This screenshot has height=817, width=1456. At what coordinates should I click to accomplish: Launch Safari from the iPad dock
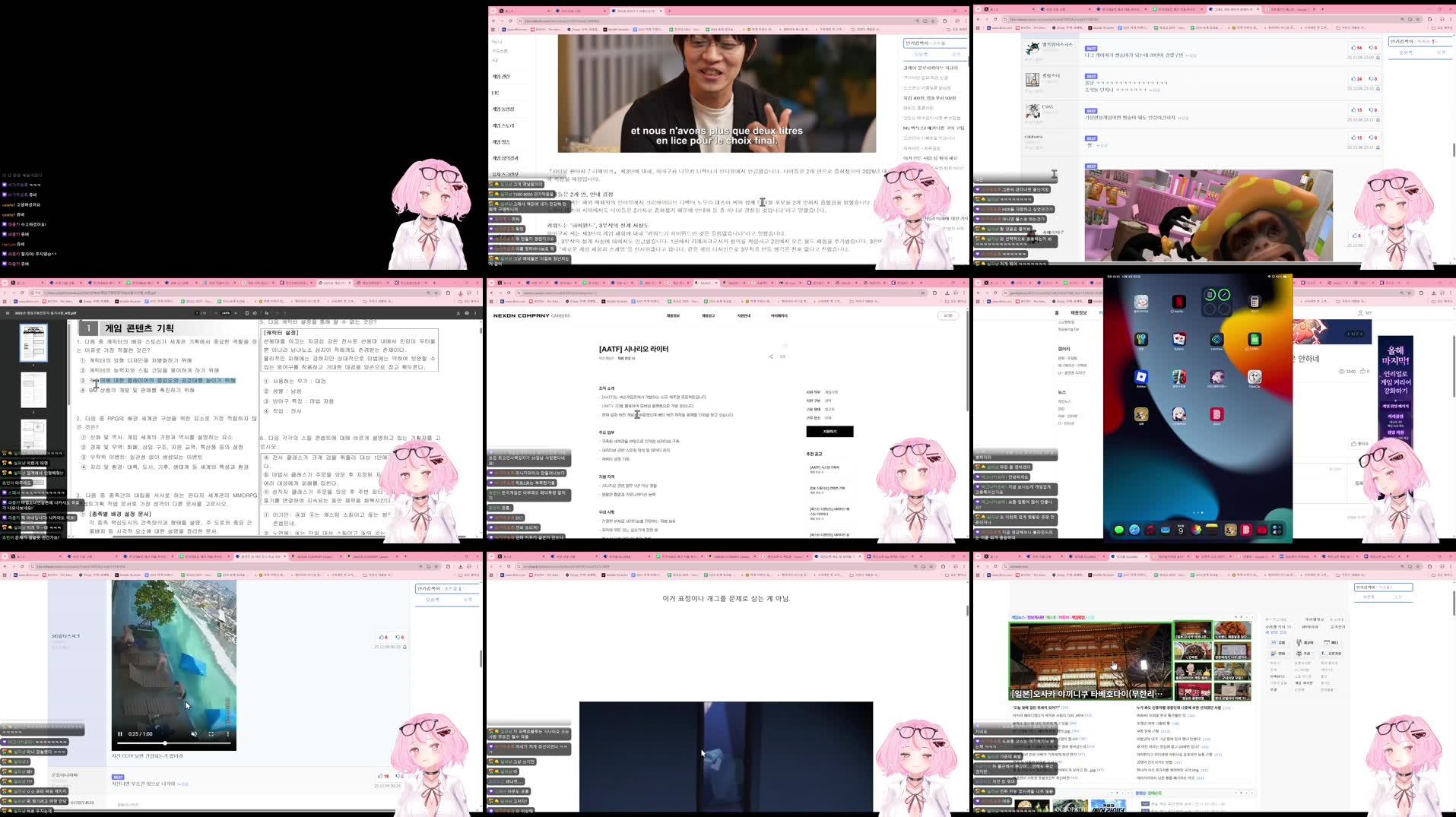pyautogui.click(x=1134, y=529)
